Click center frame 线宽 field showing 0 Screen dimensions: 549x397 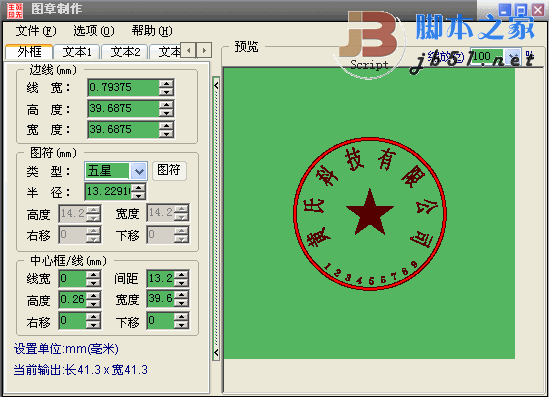pos(72,279)
